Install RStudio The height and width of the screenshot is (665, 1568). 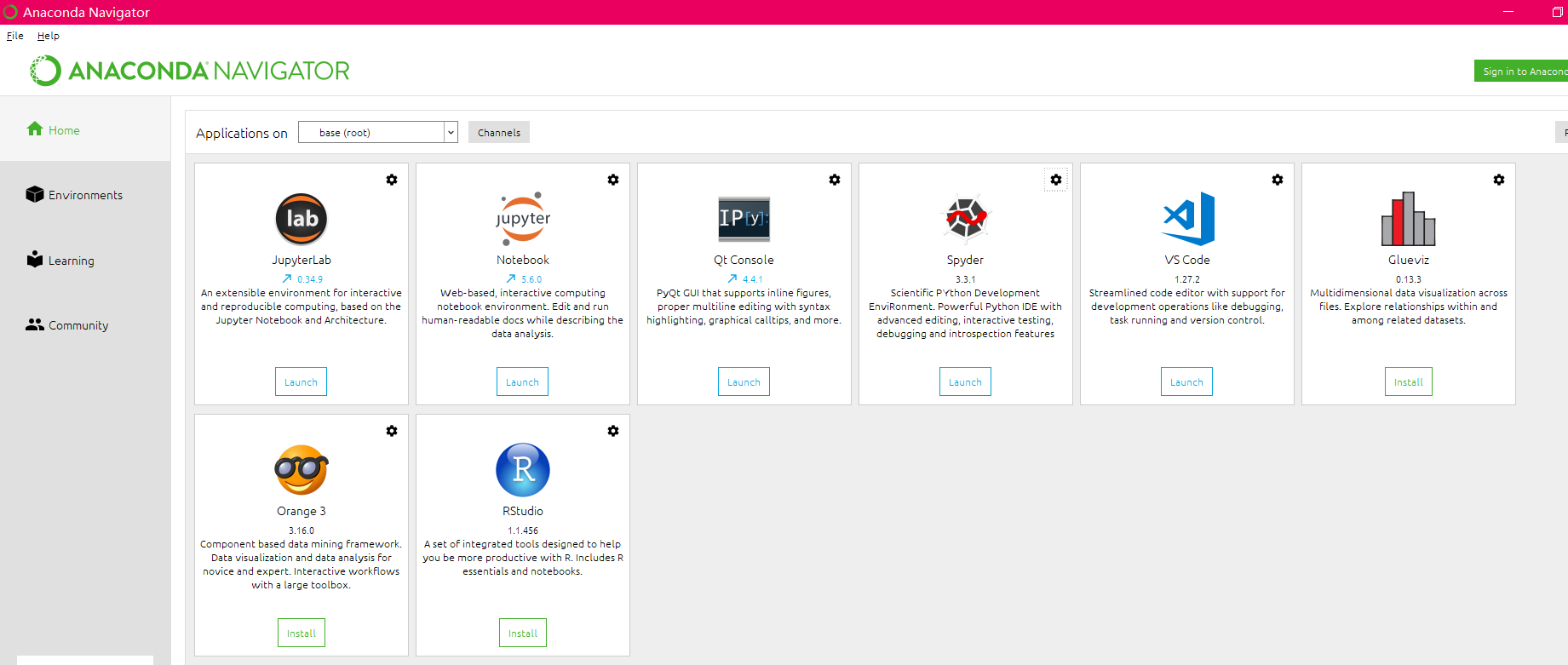point(523,633)
